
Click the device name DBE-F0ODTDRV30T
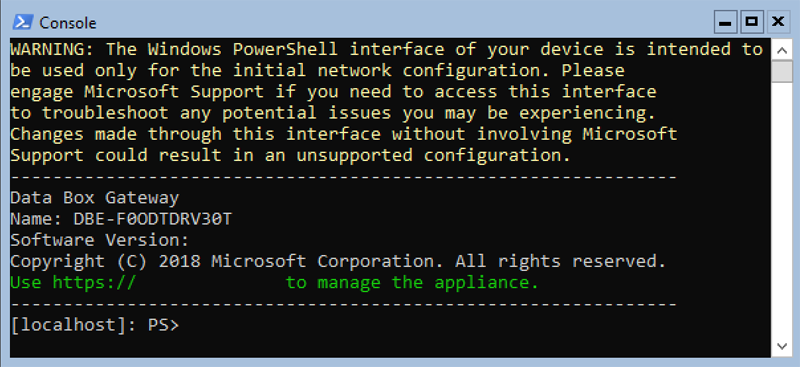coord(153,219)
